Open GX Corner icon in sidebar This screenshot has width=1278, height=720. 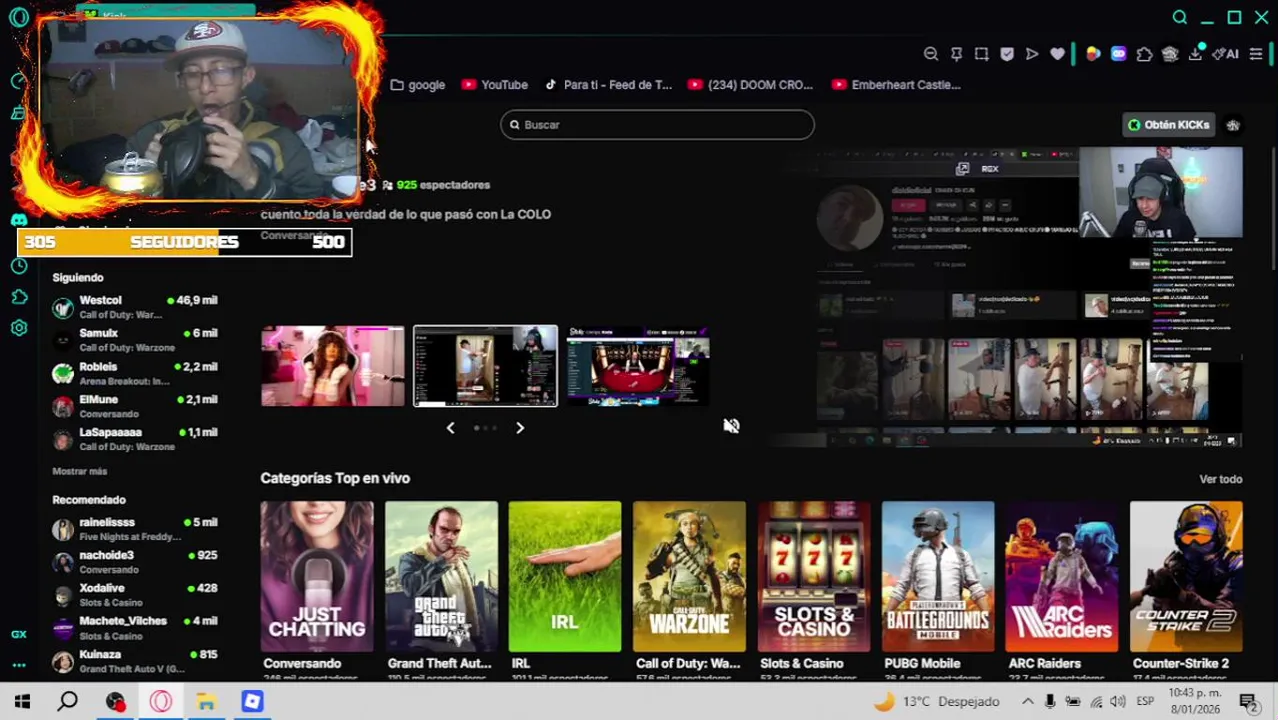[x=19, y=634]
